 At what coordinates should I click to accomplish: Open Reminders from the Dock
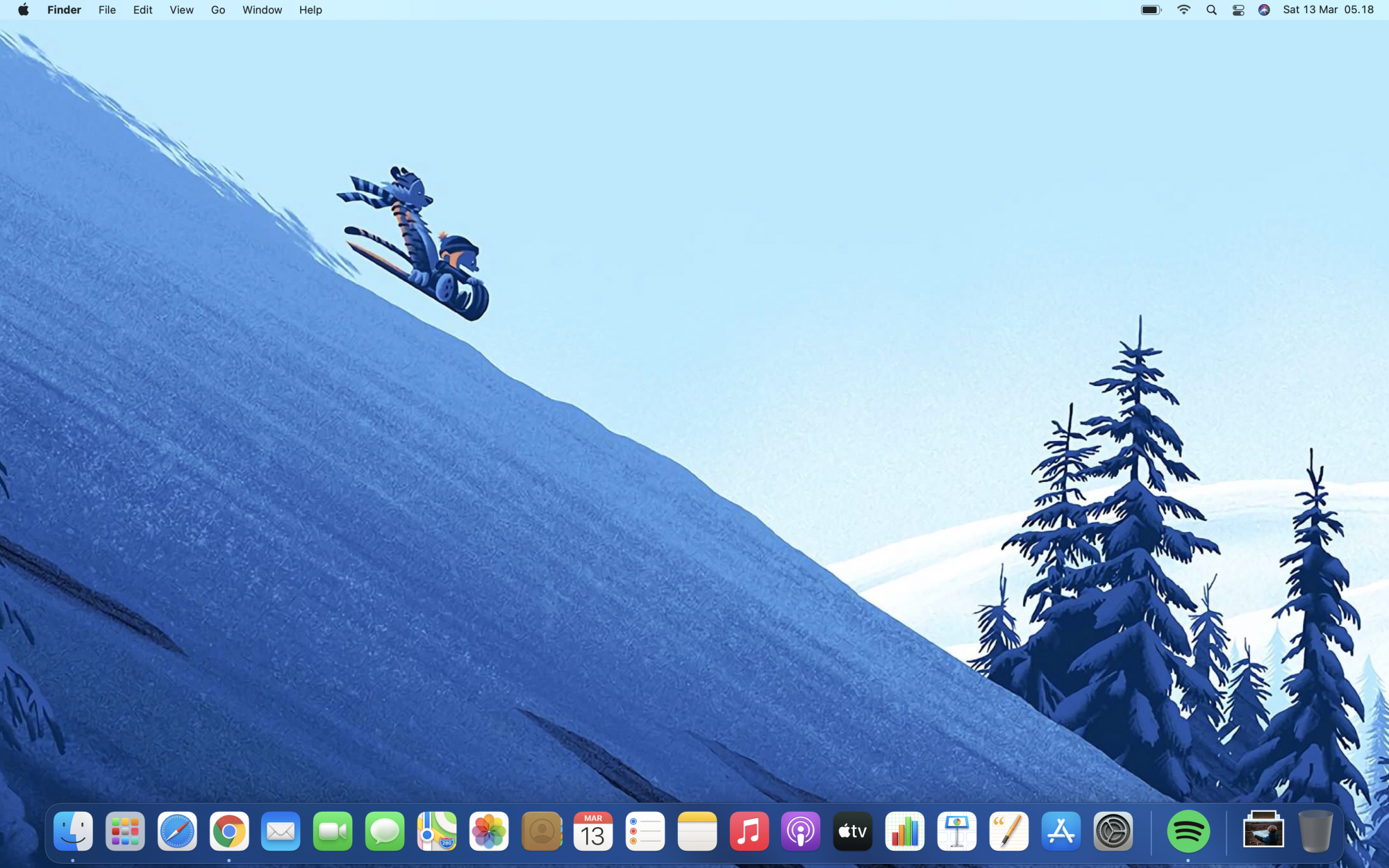645,831
